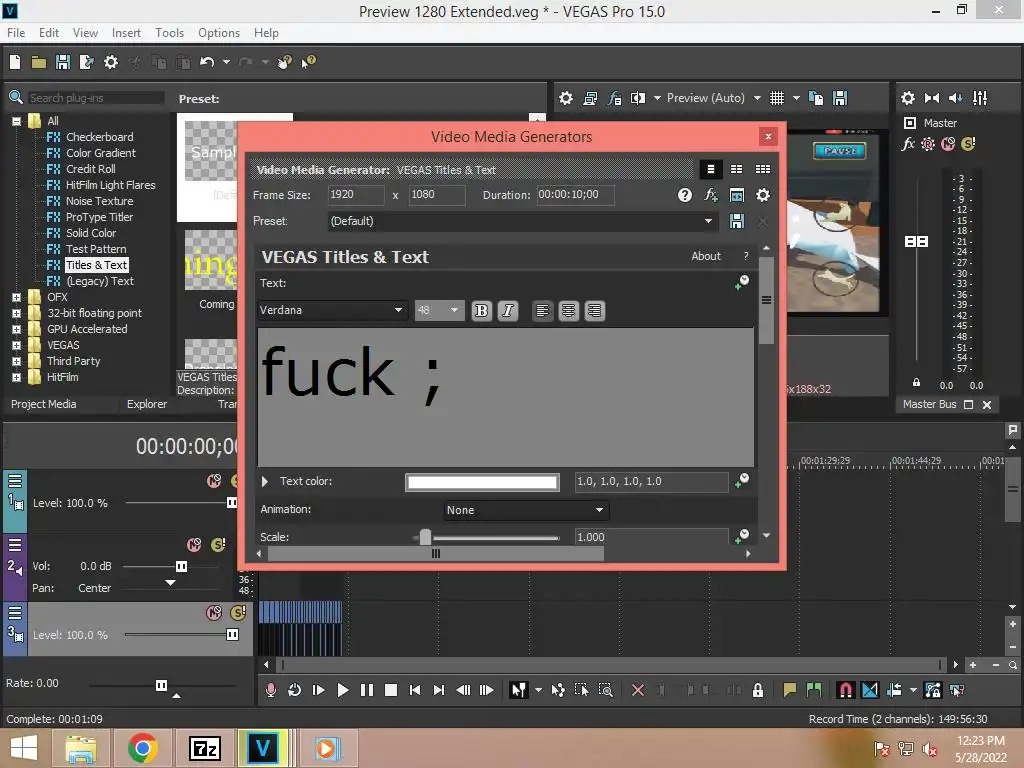Toggle snapping magnet icon
This screenshot has width=1024, height=768.
[845, 690]
